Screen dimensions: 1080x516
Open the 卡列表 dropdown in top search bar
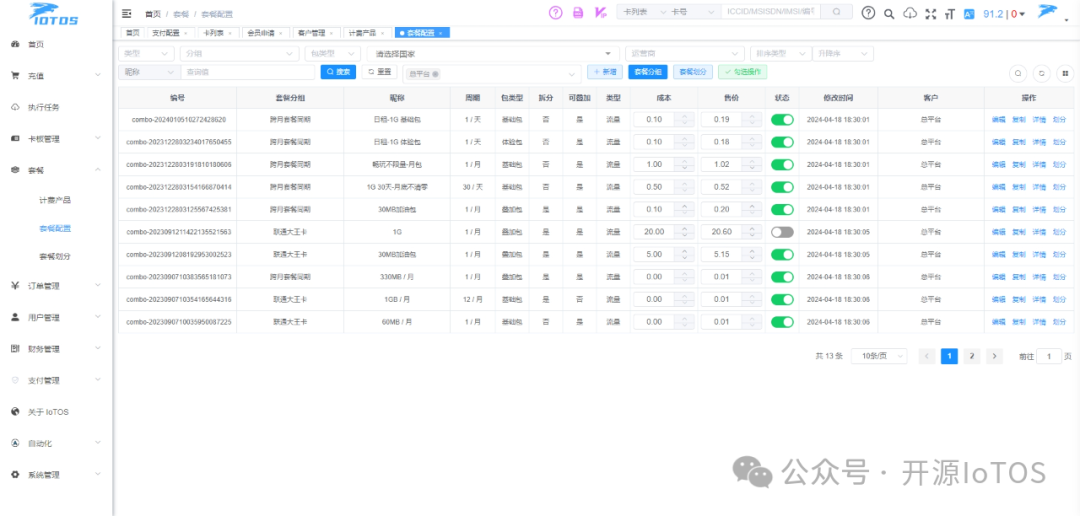click(x=643, y=12)
